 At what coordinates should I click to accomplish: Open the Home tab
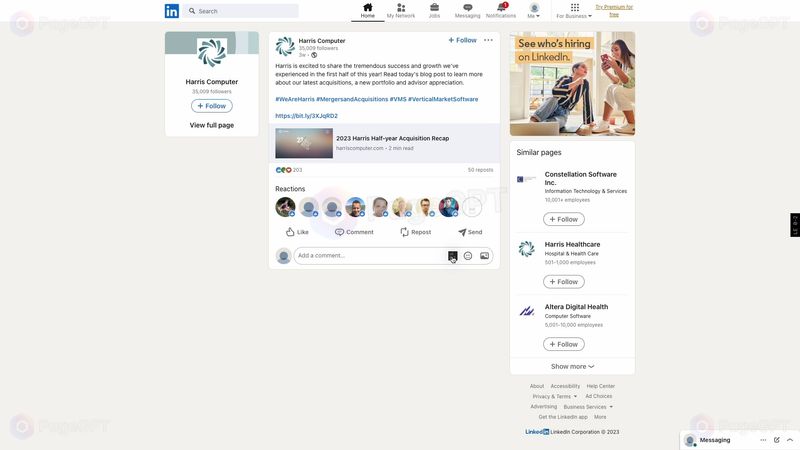point(367,11)
